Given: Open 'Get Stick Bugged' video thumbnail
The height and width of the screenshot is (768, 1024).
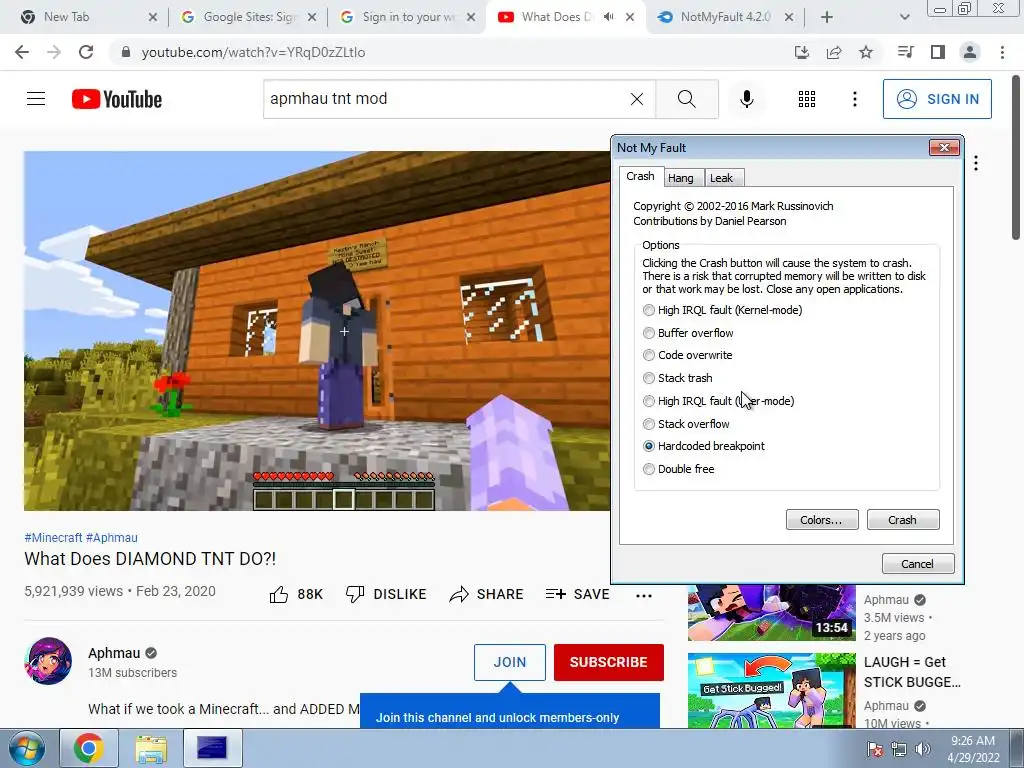Looking at the screenshot, I should 771,690.
